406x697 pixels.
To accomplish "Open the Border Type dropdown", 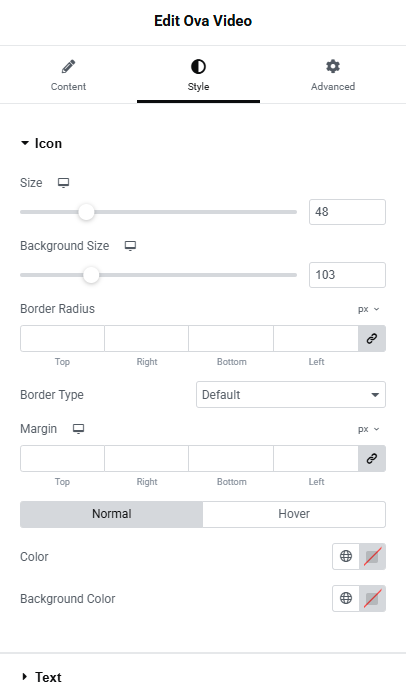I will [291, 394].
